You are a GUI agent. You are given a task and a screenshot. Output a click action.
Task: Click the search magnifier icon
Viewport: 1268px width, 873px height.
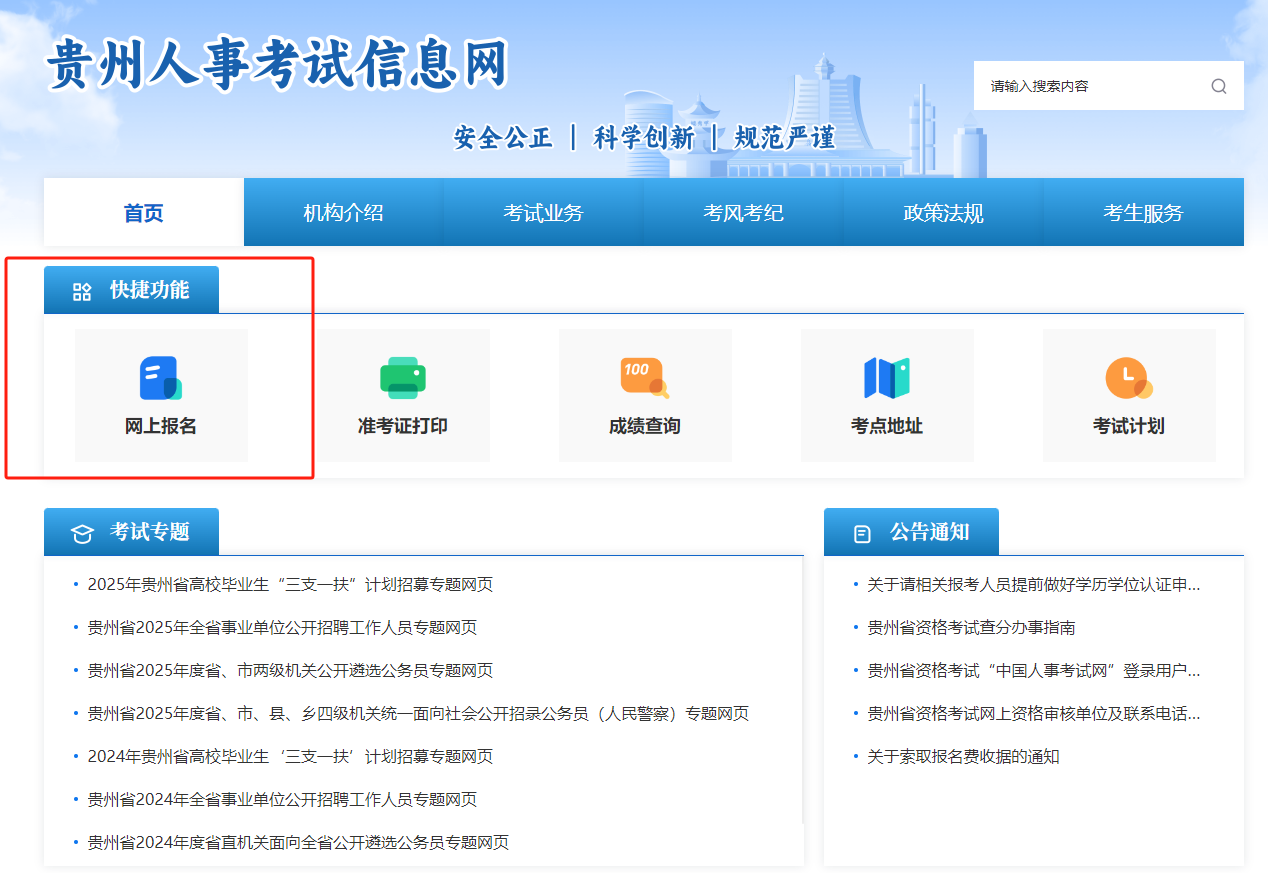pos(1218,86)
